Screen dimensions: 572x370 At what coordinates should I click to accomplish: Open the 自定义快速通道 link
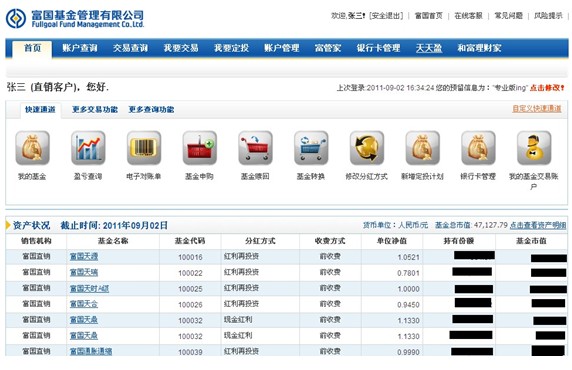537,108
